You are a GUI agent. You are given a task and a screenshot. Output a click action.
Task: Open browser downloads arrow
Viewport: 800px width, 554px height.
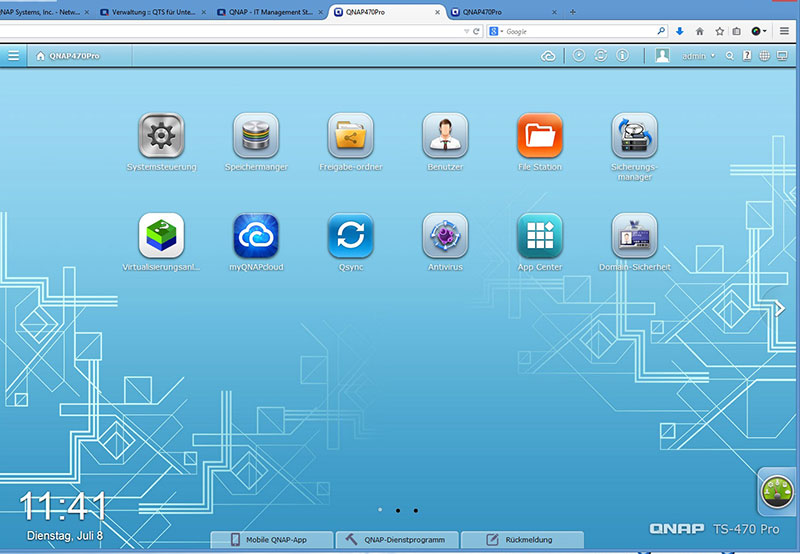point(680,31)
